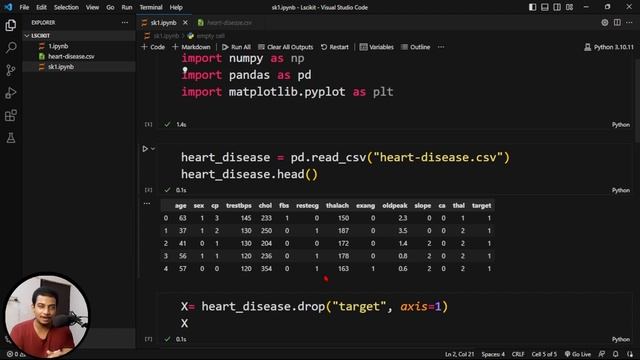The image size is (640, 360).
Task: Click the empty cell breadcrumb
Action: click(x=207, y=36)
